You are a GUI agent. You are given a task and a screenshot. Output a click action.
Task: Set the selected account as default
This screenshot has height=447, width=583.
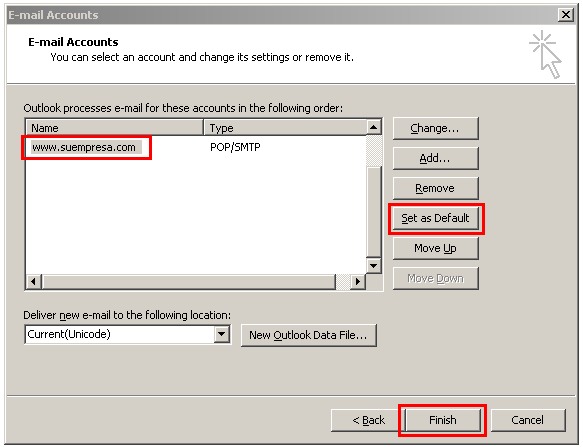pyautogui.click(x=435, y=218)
